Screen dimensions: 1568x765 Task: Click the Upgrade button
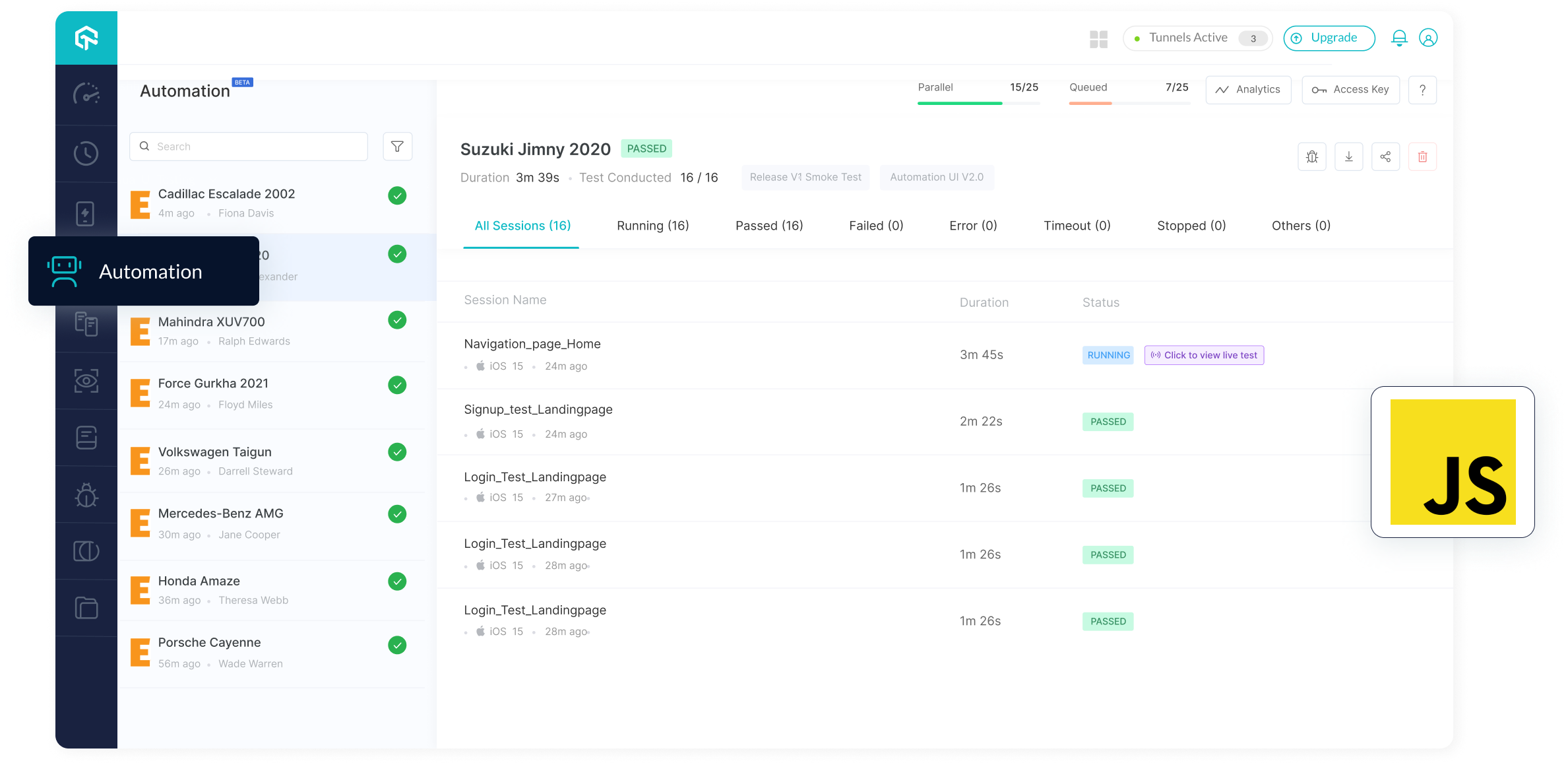point(1329,38)
